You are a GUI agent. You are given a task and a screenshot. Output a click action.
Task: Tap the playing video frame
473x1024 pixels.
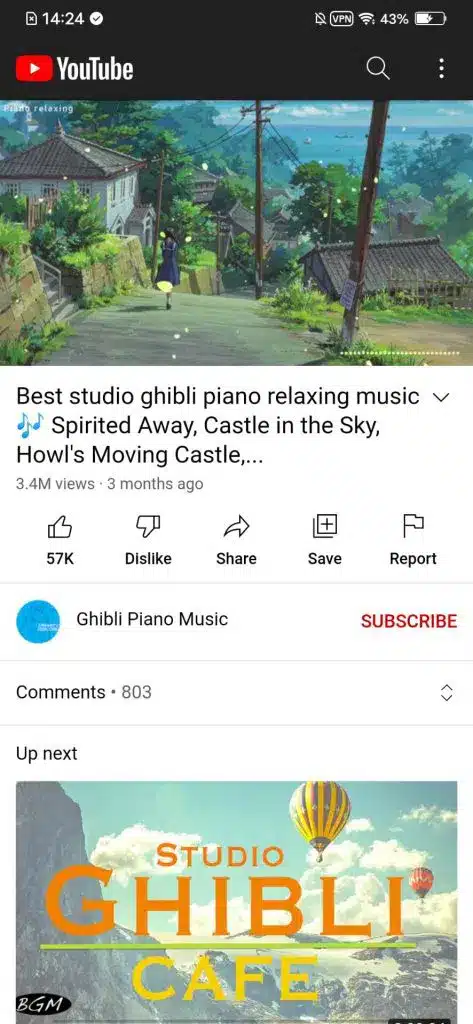pos(236,232)
